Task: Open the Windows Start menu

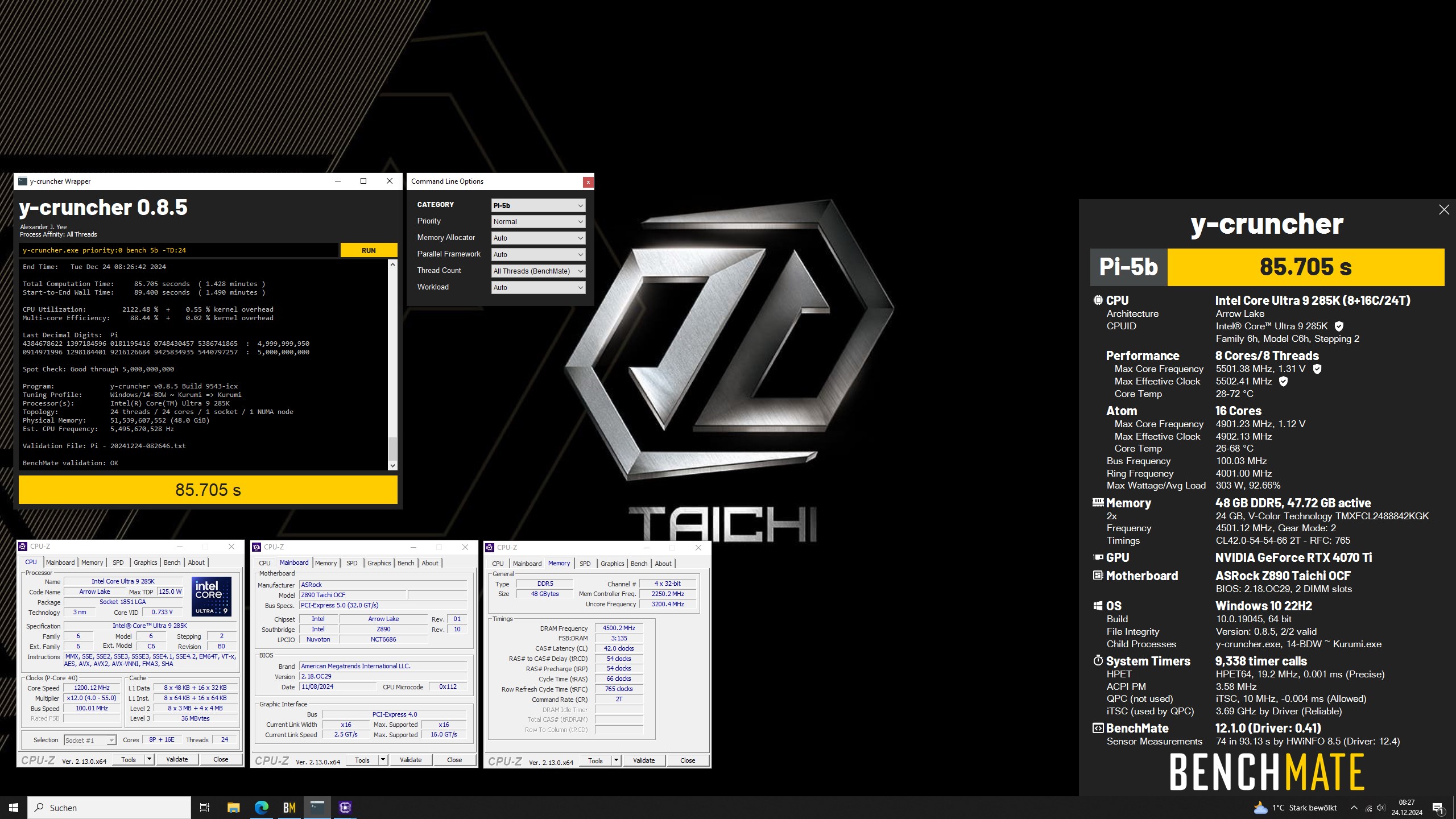Action: point(14,808)
